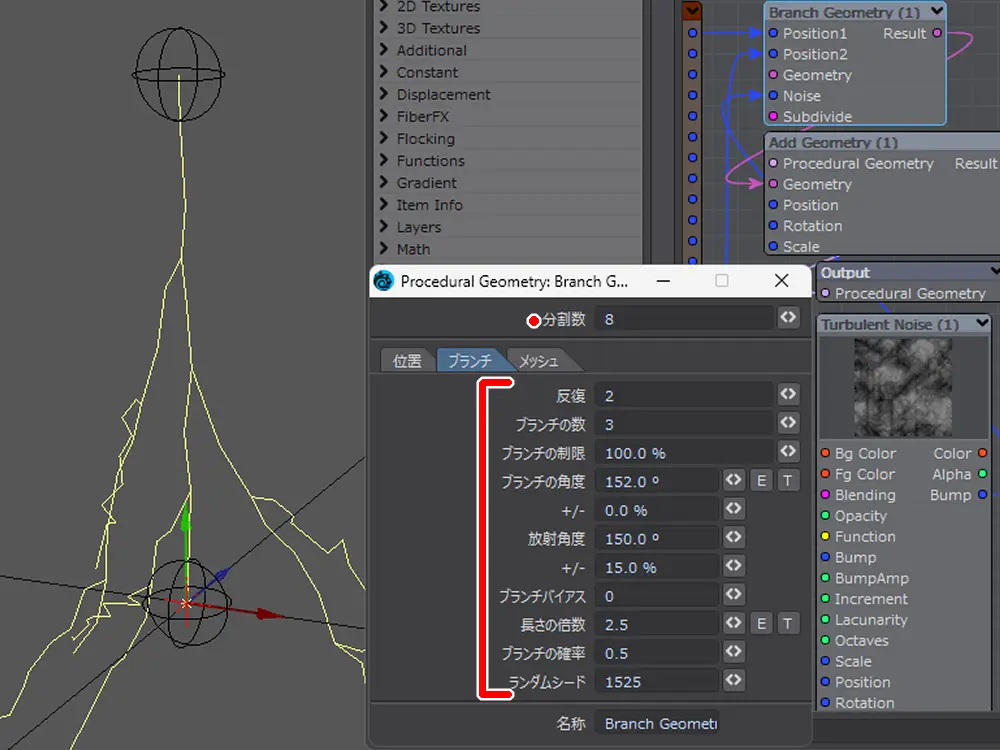Click the arrow stepper next to 反復
This screenshot has width=1000, height=750.
coord(788,395)
